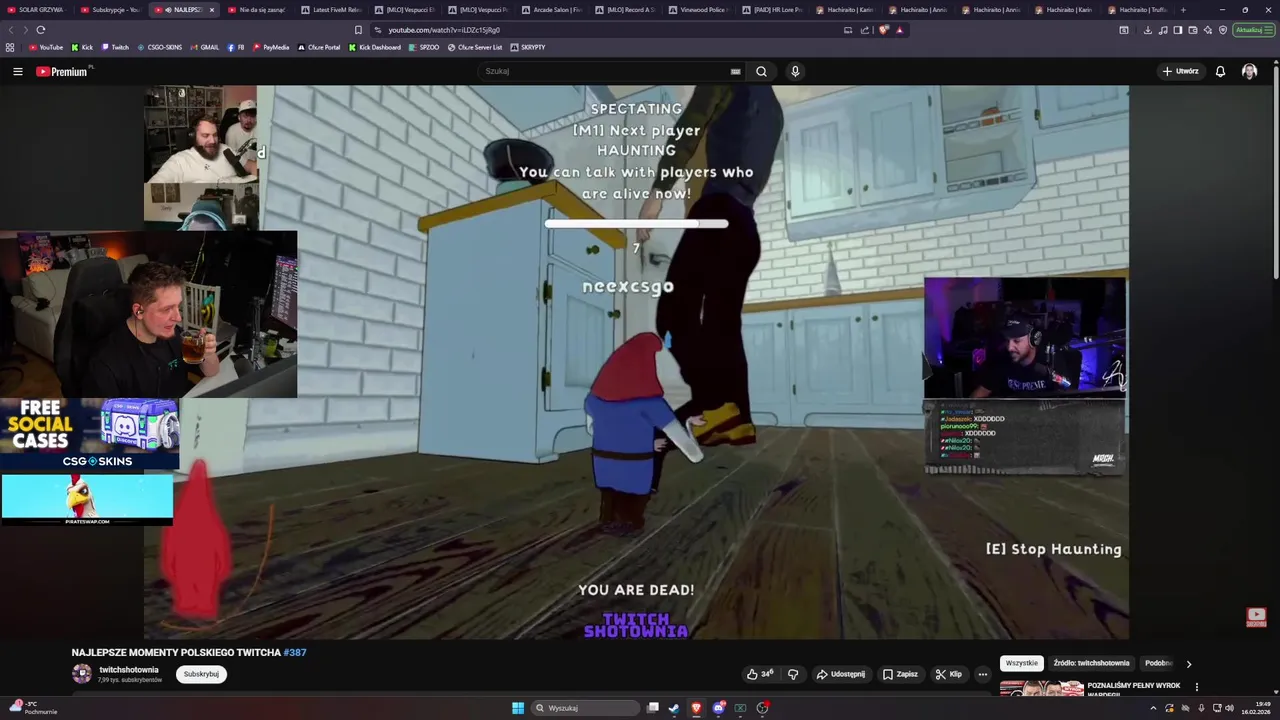
Task: Open a new browser tab
Action: 1183,10
